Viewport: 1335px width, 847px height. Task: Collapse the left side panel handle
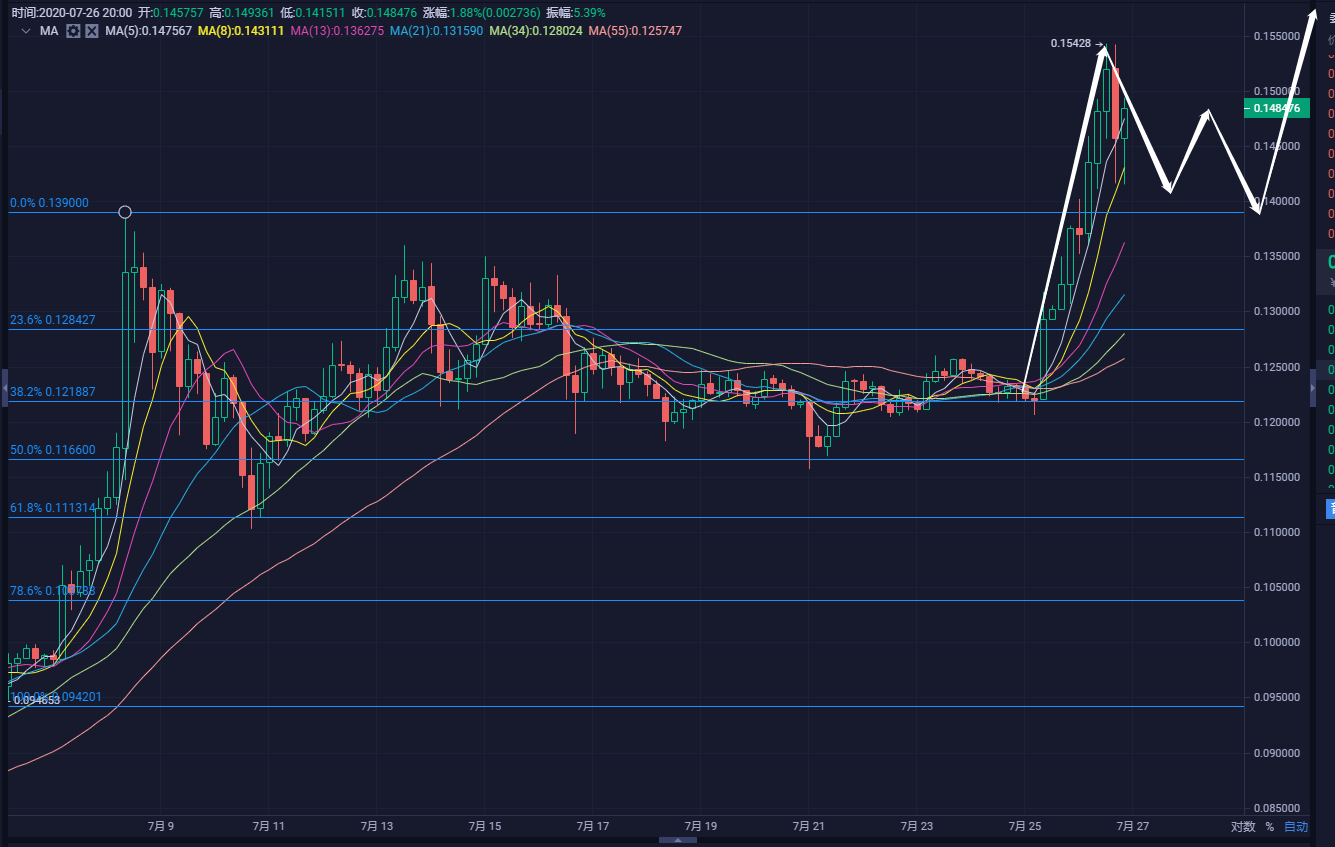(3, 387)
